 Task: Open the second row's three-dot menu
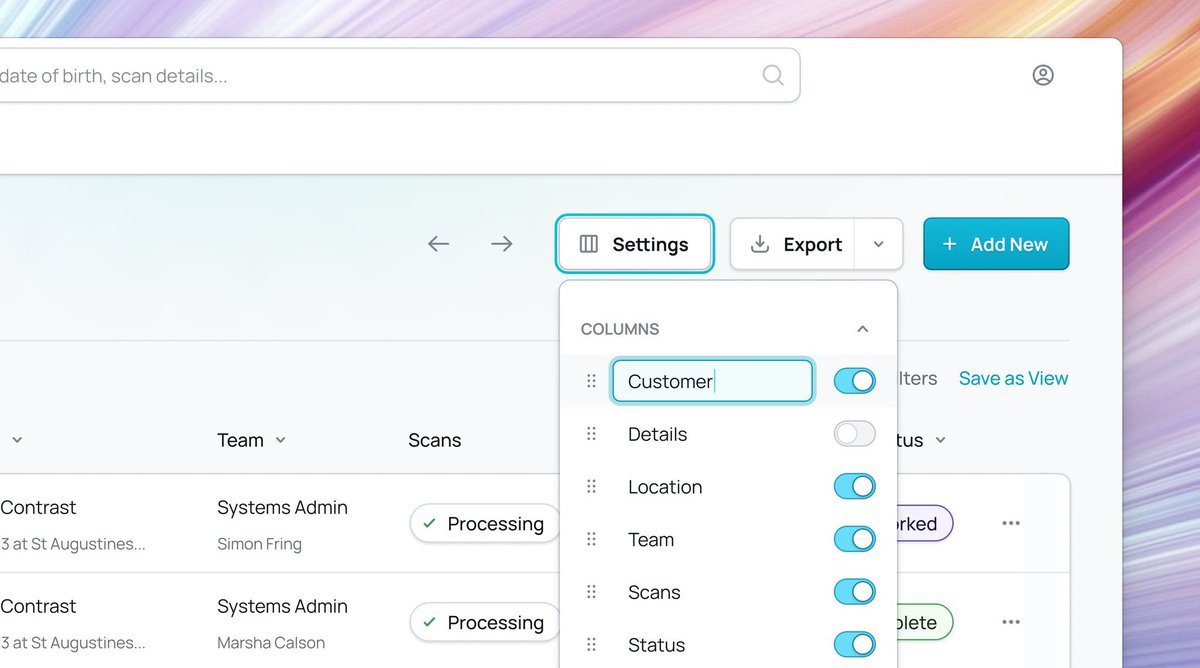pyautogui.click(x=1011, y=622)
